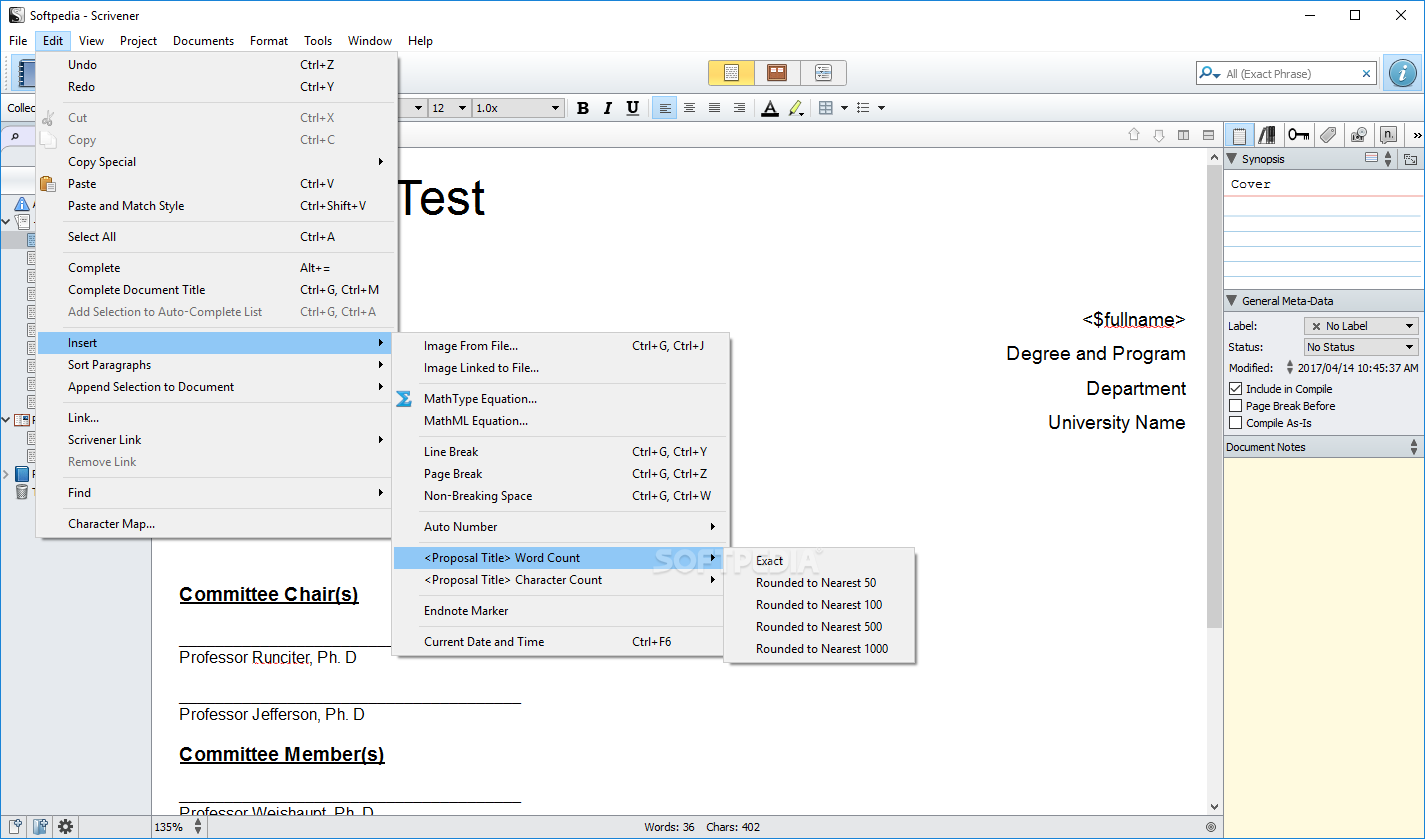Open the Keywords inspector pane (key icon)
The image size is (1425, 839).
tap(1299, 135)
